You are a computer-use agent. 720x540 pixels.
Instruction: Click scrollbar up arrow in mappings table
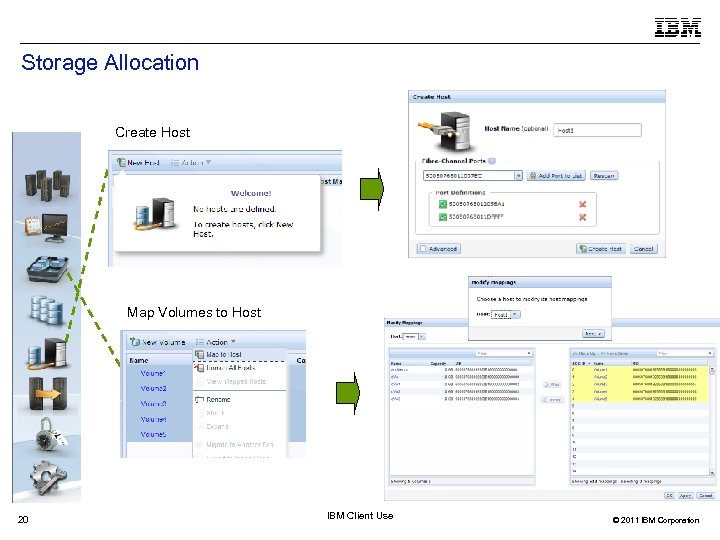click(712, 369)
